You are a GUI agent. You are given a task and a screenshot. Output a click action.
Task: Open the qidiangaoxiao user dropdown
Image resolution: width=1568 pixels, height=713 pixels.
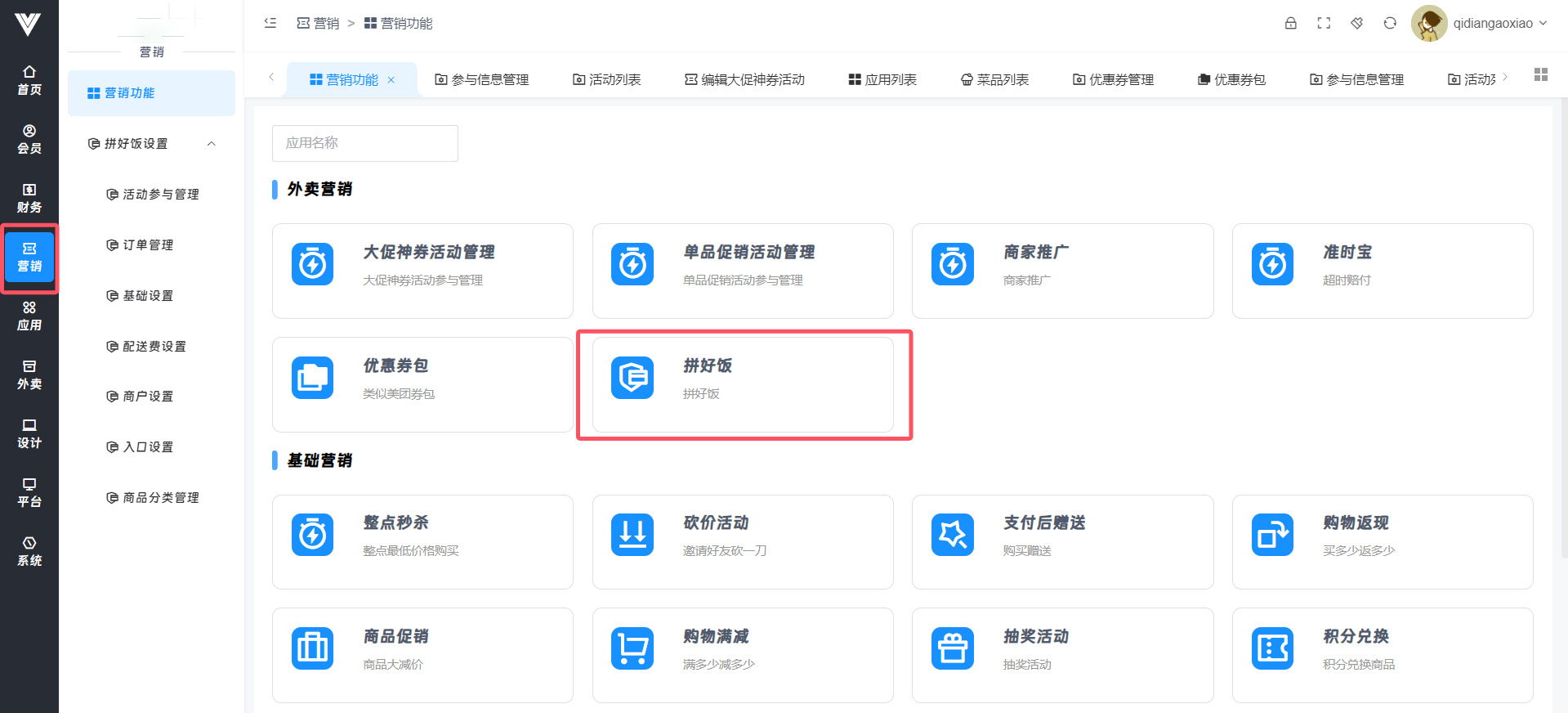(x=1480, y=23)
